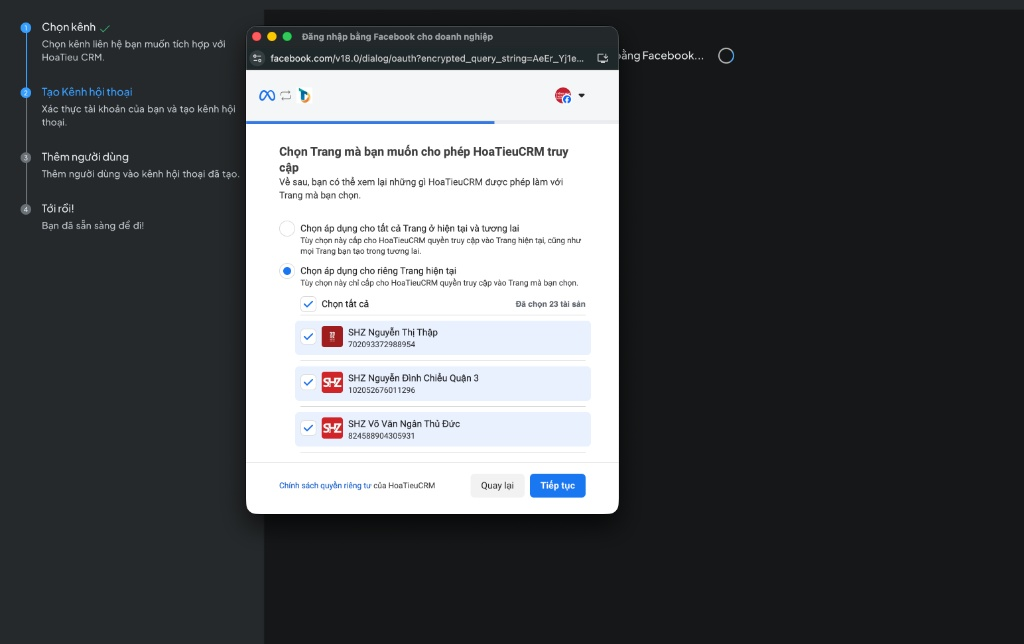
Task: Toggle SHZ Võ Văn Ngân Thủ Đức checkbox
Action: 308,428
